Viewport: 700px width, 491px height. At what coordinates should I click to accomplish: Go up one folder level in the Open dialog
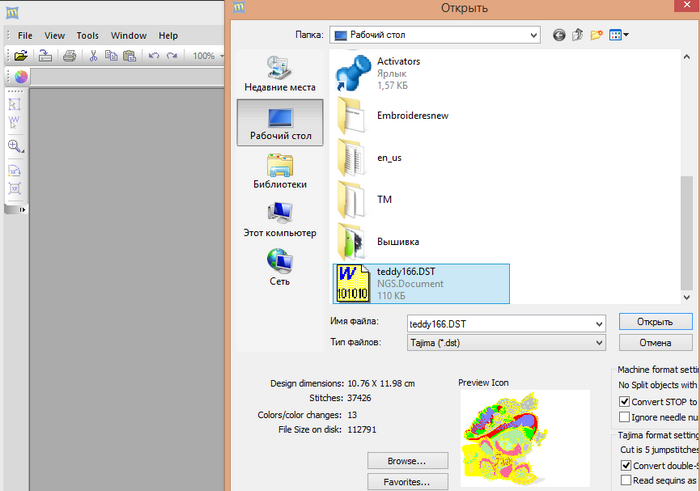pos(578,35)
